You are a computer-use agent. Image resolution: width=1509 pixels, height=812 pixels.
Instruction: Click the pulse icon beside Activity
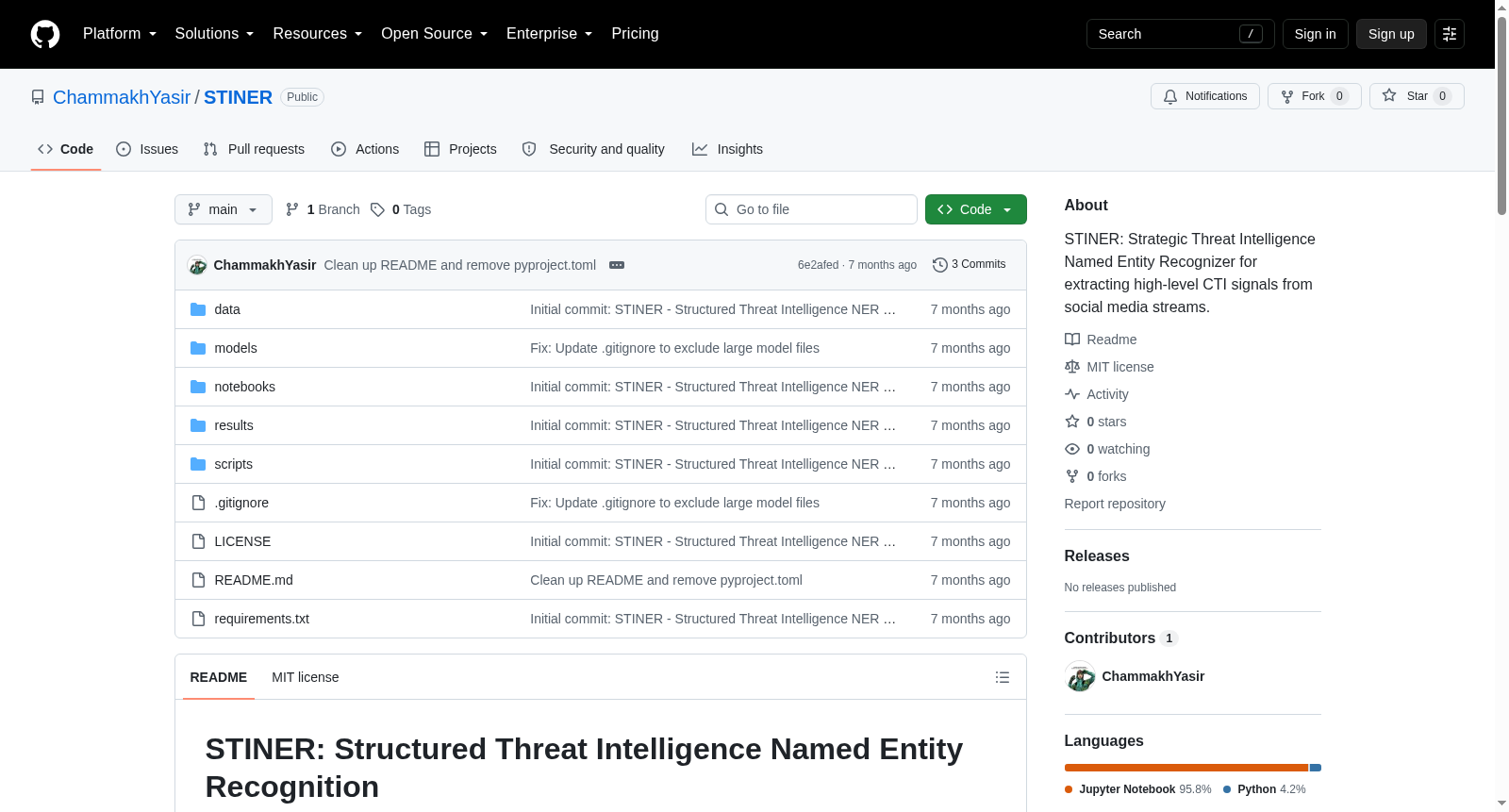point(1072,394)
